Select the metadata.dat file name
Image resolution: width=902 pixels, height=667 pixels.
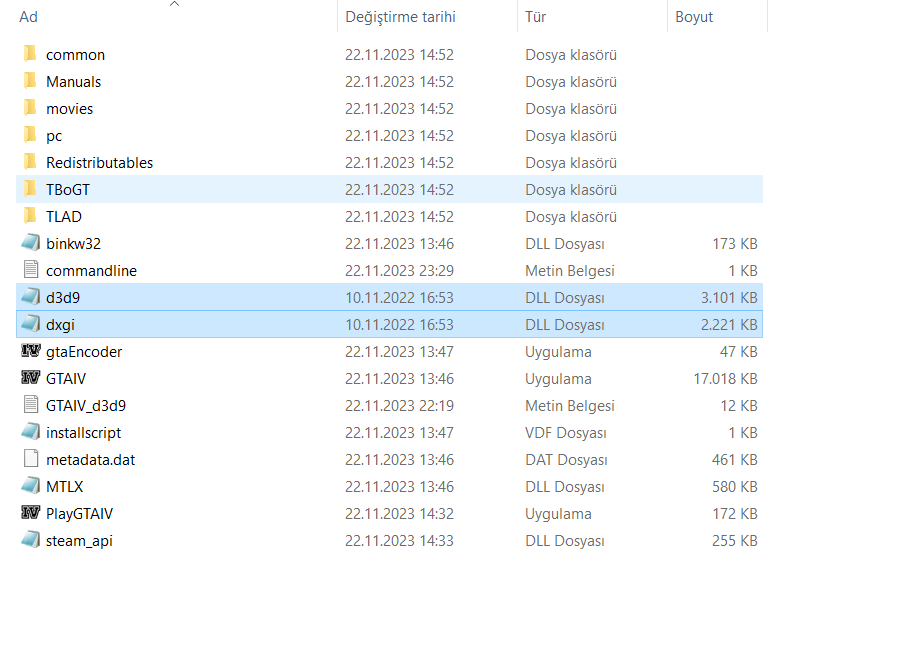click(90, 460)
